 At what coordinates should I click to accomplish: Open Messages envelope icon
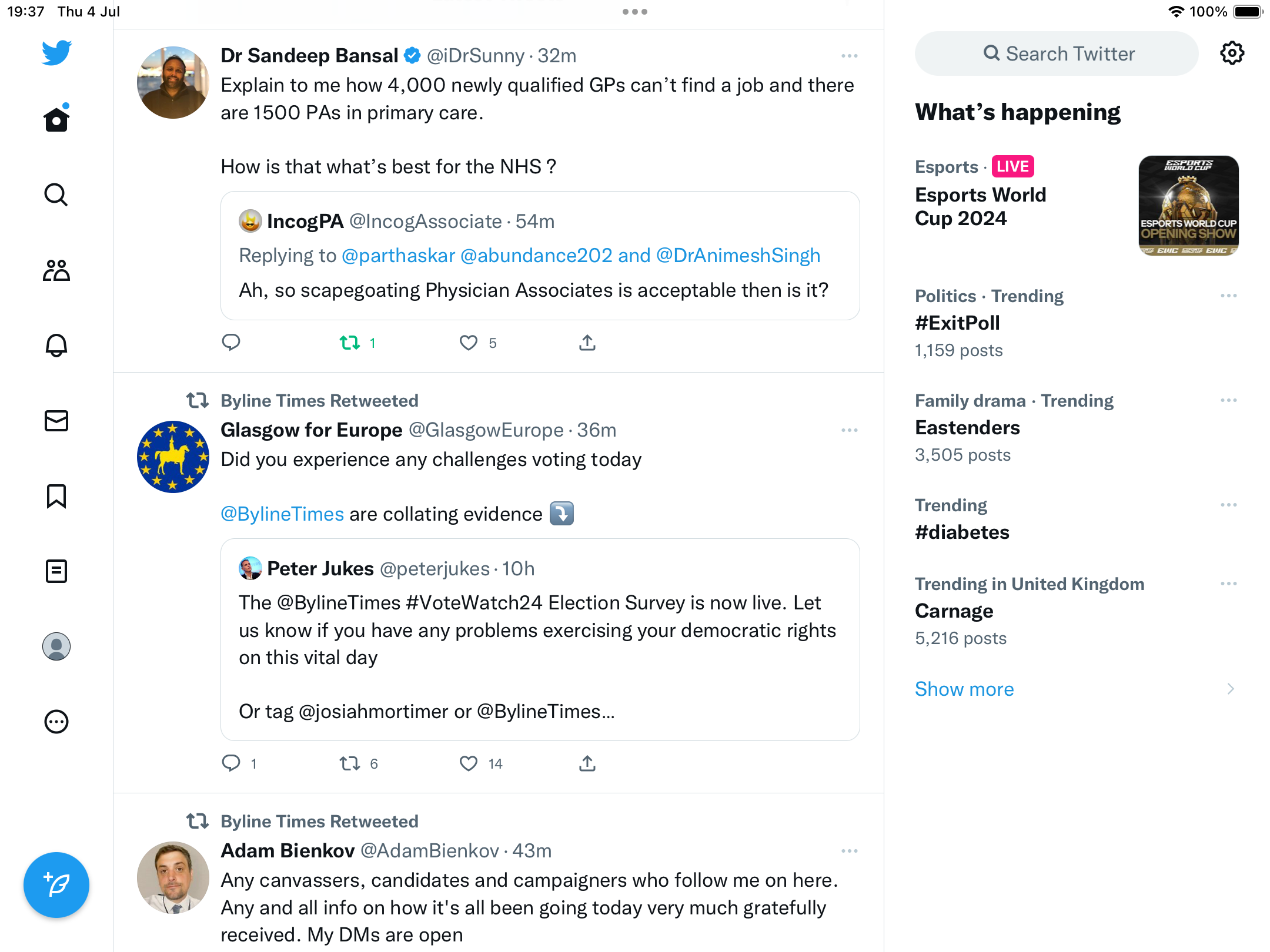pos(56,421)
